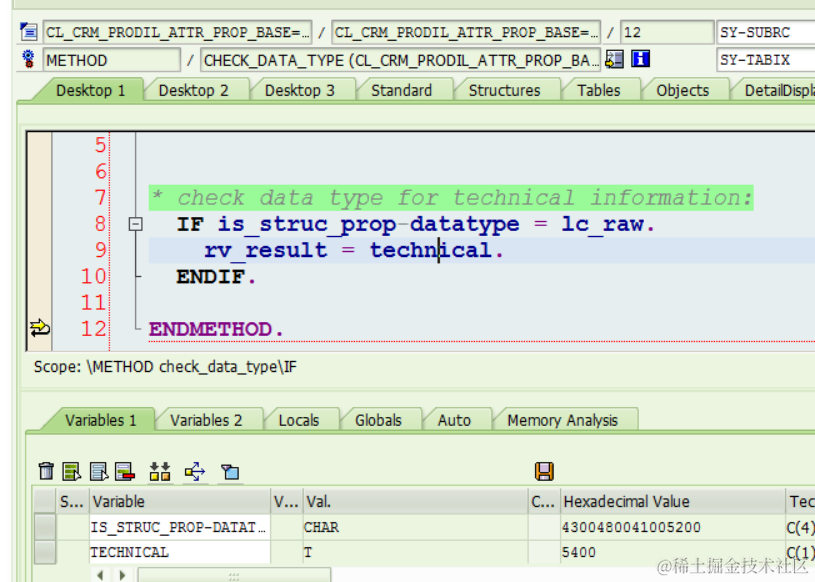This screenshot has width=815, height=582.
Task: Select the Auto tab
Action: pos(454,420)
